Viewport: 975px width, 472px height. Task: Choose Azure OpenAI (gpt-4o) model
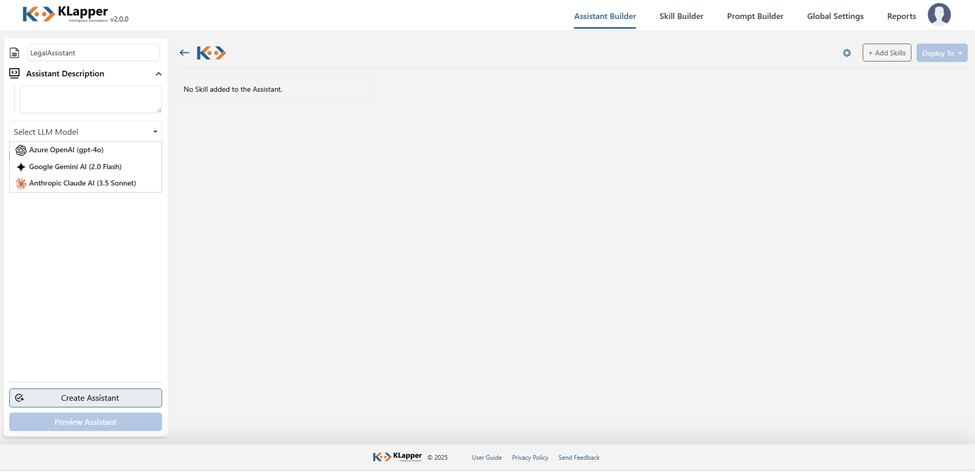pos(86,150)
